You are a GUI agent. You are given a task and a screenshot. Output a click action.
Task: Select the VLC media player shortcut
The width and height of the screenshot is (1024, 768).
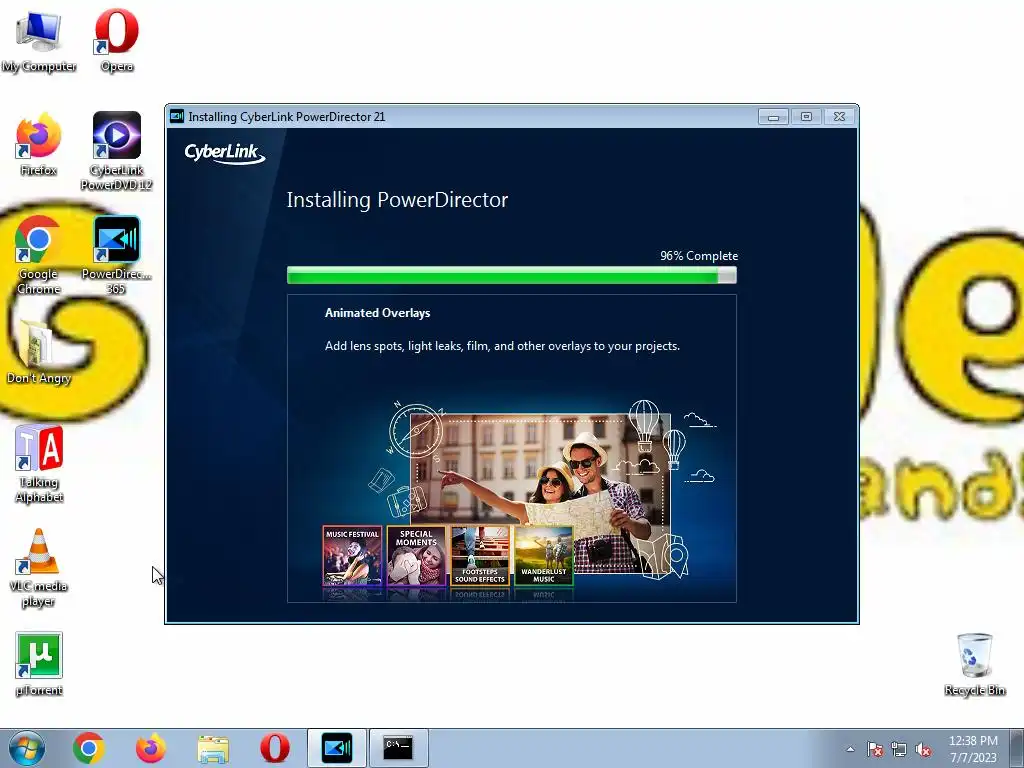(x=39, y=568)
